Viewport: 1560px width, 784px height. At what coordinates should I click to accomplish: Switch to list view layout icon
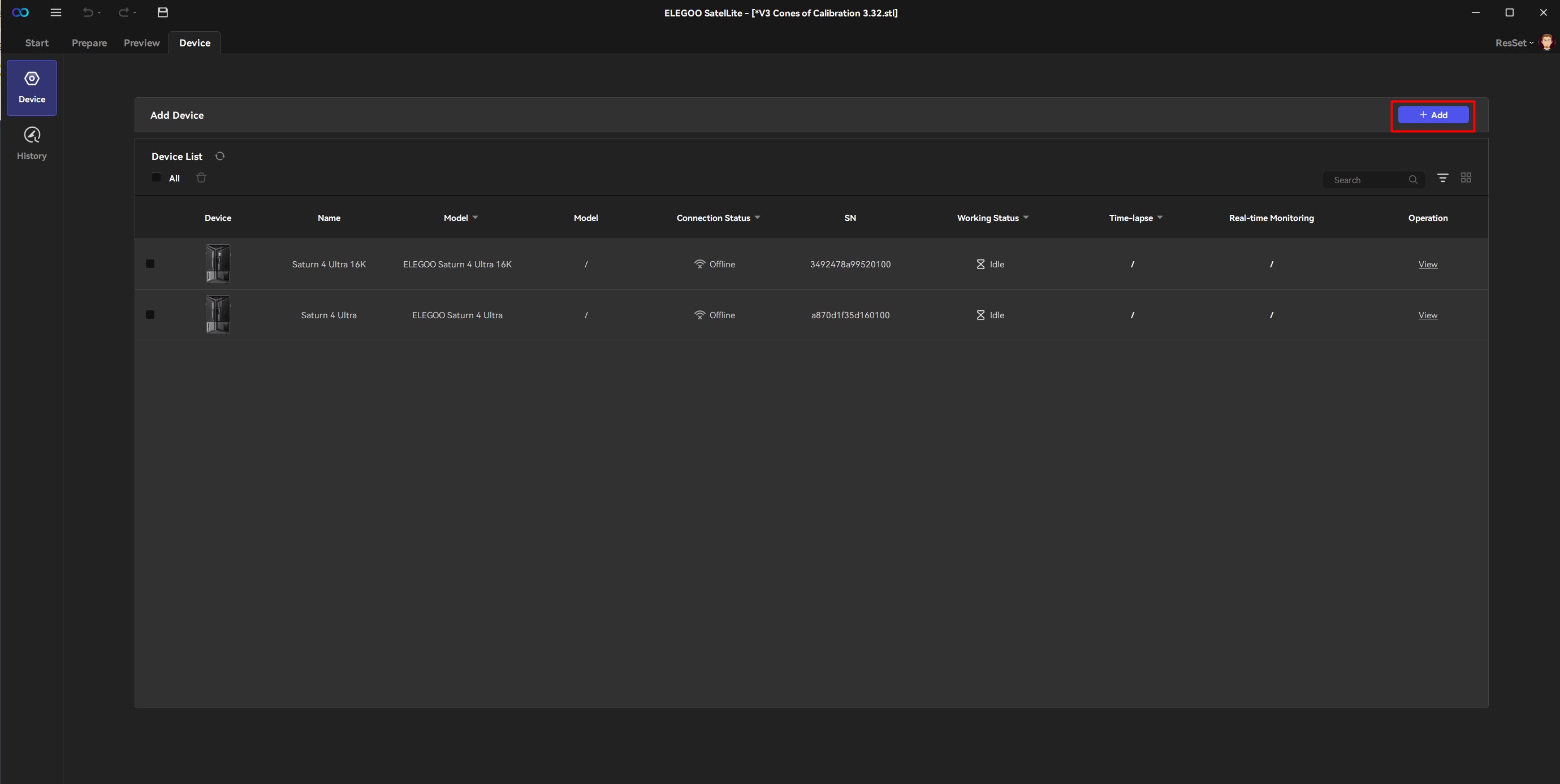[1443, 178]
